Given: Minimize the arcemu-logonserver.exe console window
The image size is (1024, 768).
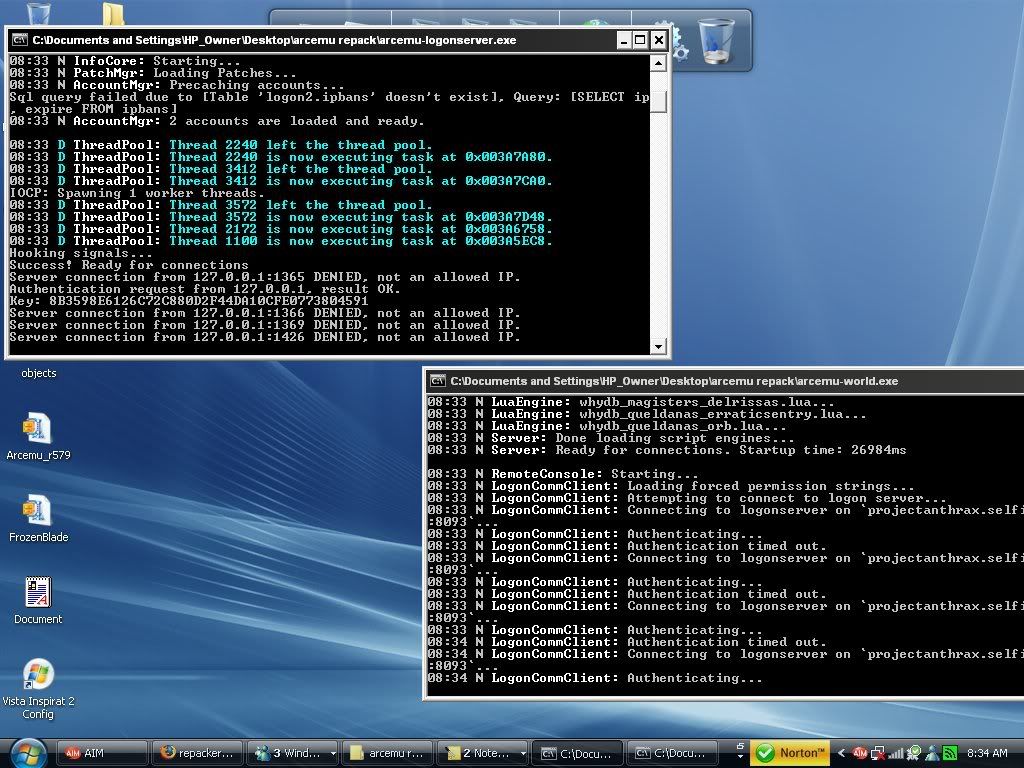Looking at the screenshot, I should [x=624, y=40].
